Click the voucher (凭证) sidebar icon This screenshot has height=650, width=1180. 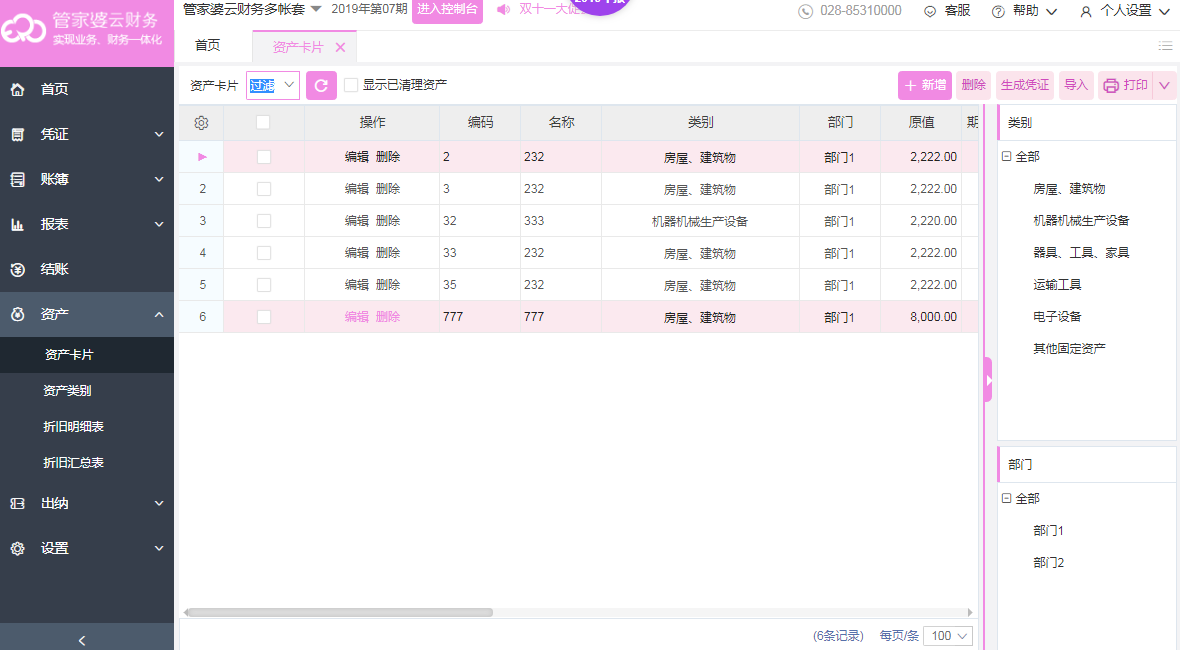pyautogui.click(x=17, y=135)
